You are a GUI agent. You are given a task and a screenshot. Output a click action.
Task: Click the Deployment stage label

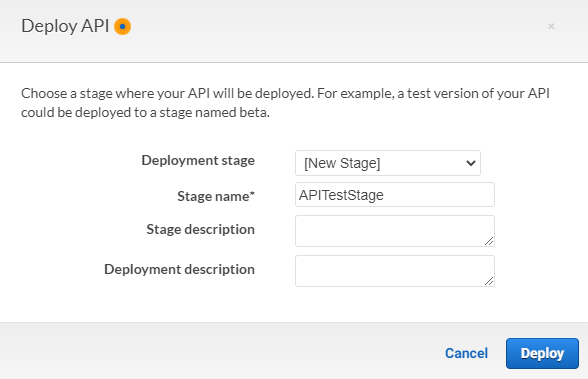[198, 160]
